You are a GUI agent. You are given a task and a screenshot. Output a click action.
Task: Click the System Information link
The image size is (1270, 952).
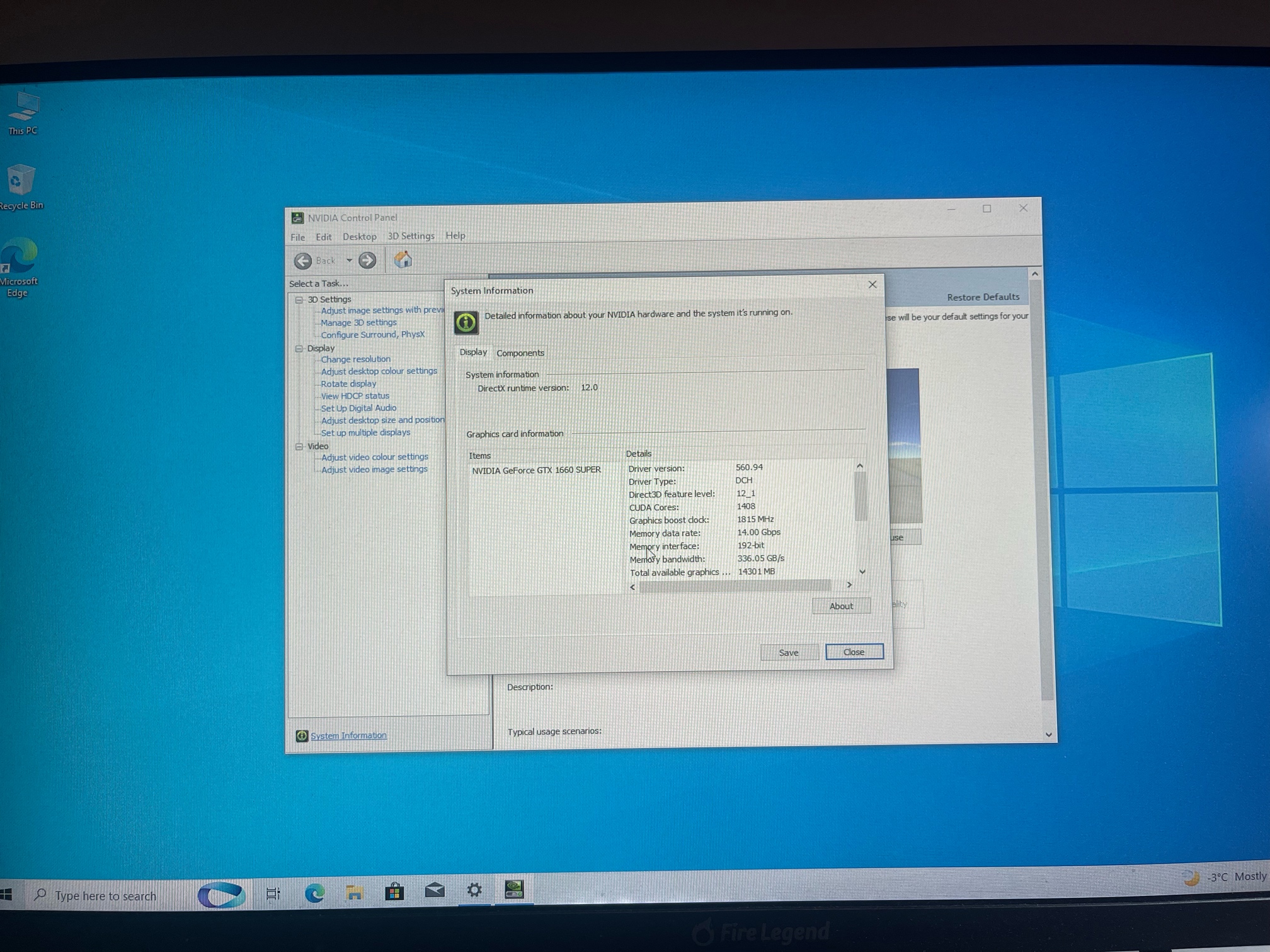(348, 735)
